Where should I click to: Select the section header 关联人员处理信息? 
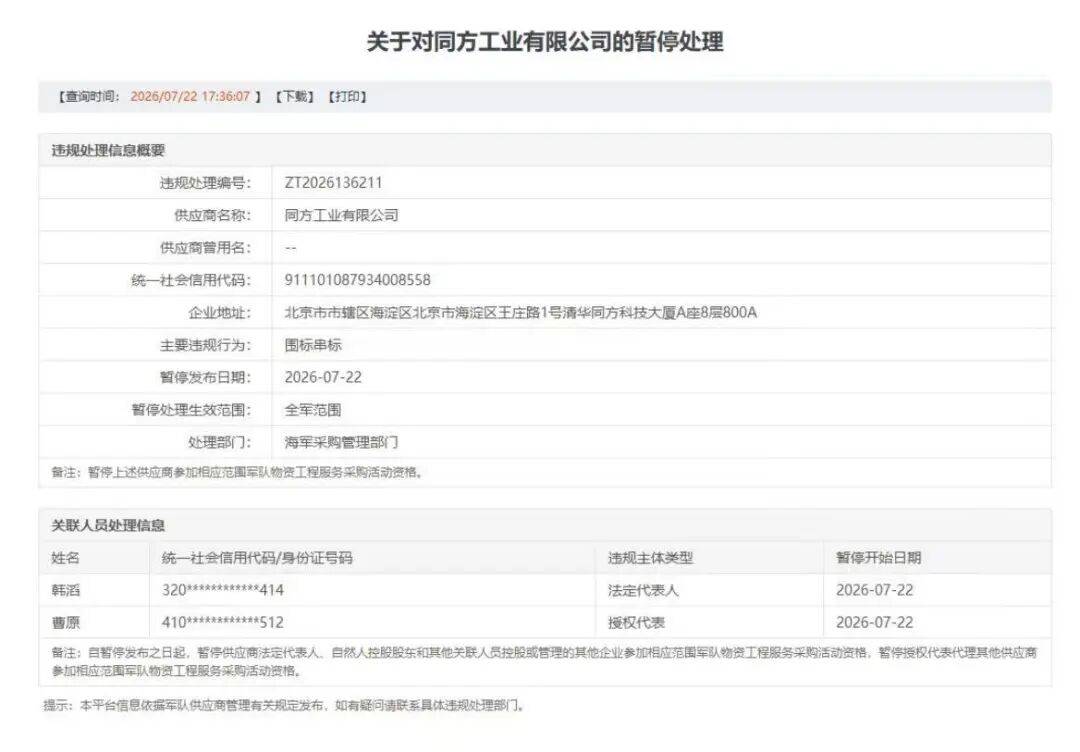[108, 525]
